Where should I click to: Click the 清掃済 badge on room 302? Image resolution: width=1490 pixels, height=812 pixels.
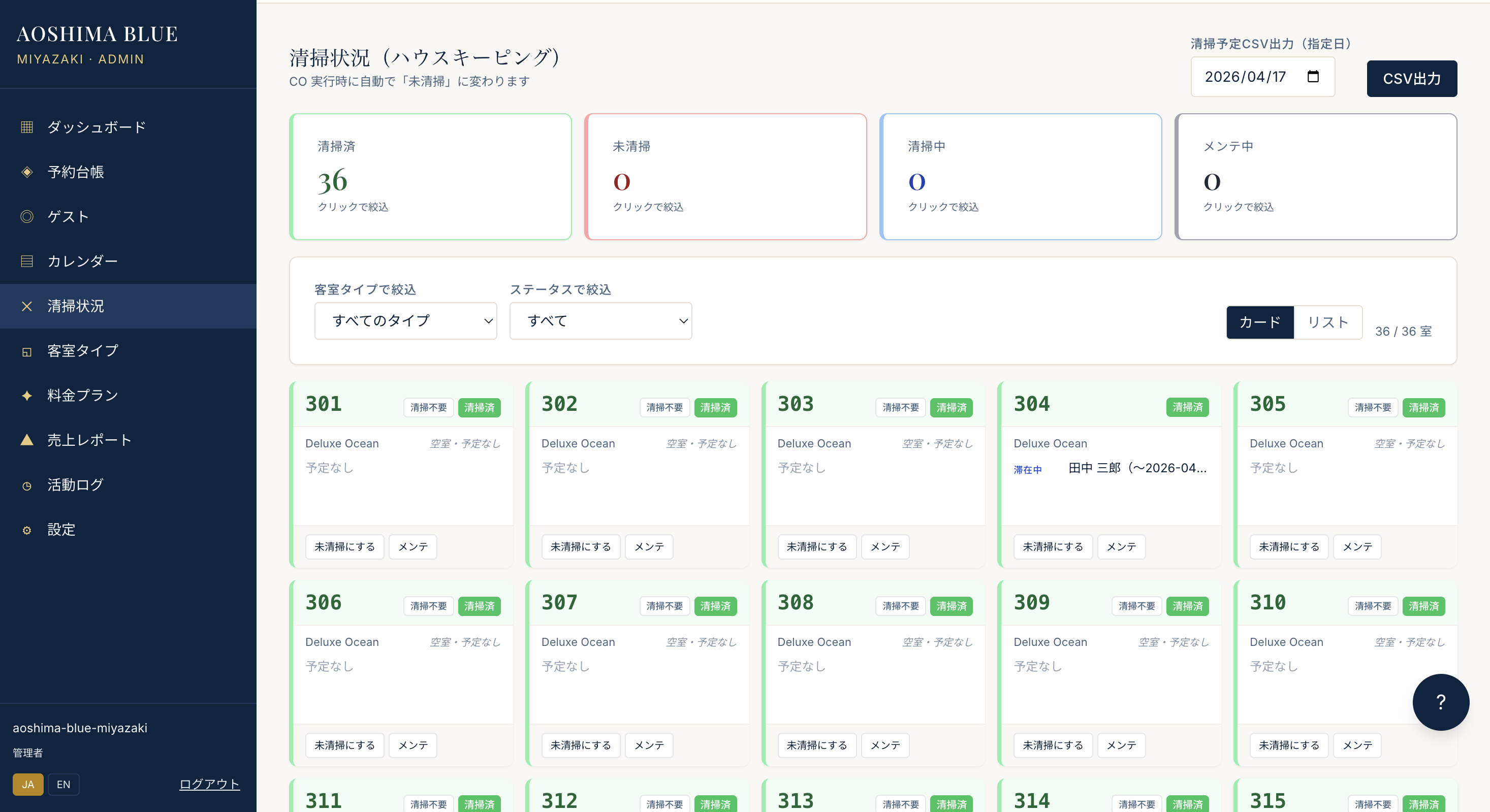(715, 407)
